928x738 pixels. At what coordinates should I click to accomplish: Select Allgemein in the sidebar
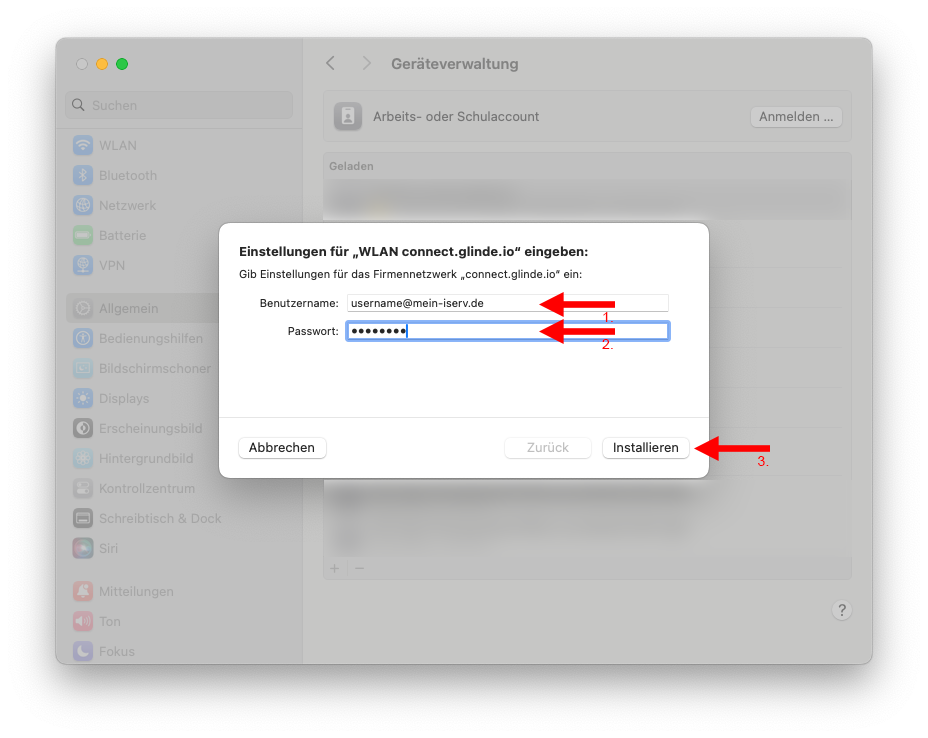click(128, 309)
